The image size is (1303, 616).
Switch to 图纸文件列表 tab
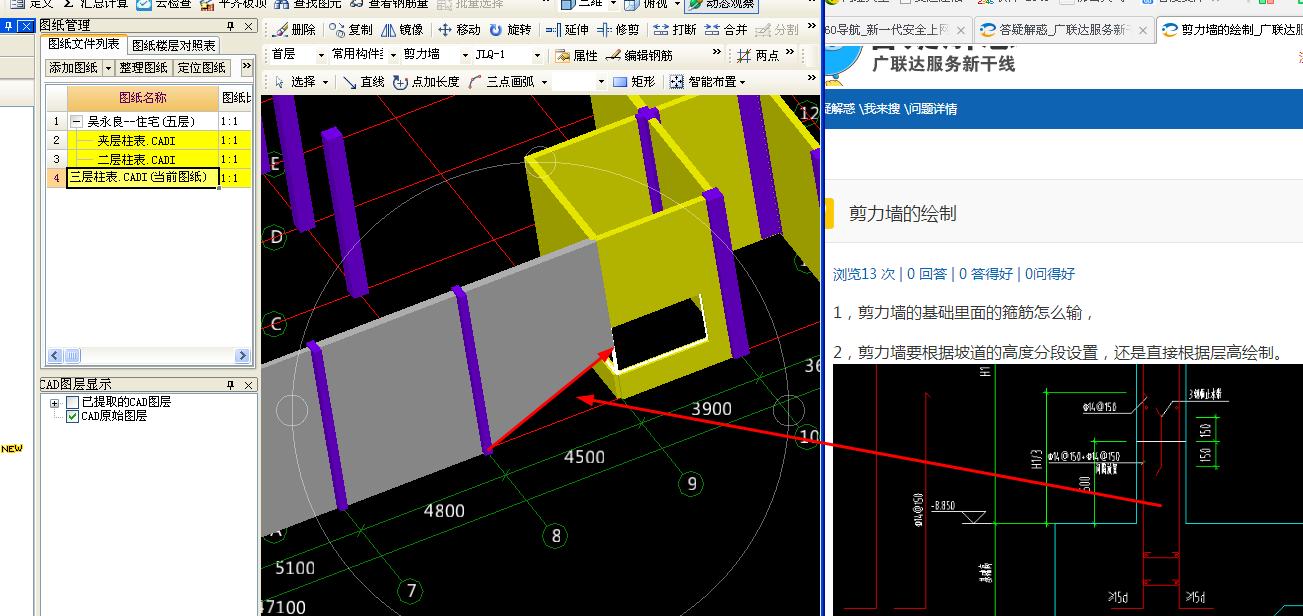coord(84,45)
